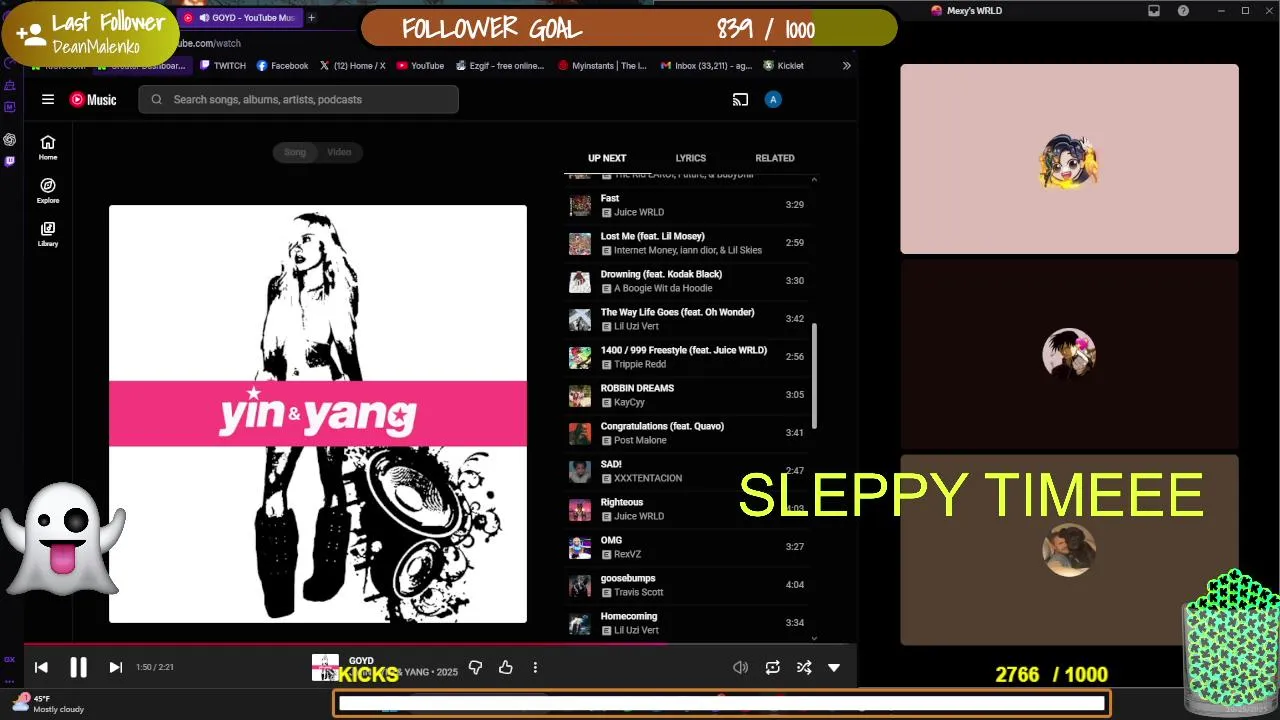
Task: Click the help icon in Mexy's WRLD titlebar
Action: 1183,11
